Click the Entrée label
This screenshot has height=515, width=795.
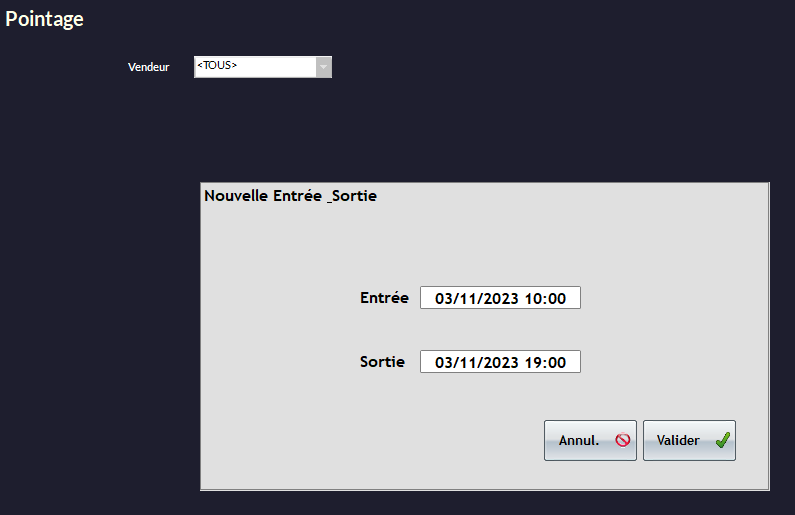[x=384, y=298]
